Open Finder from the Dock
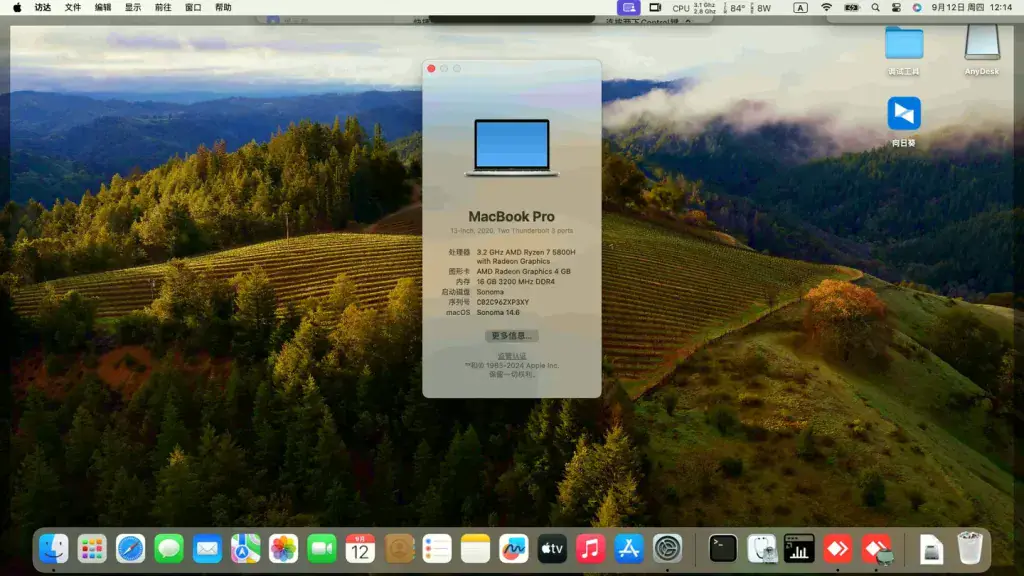 (54, 549)
